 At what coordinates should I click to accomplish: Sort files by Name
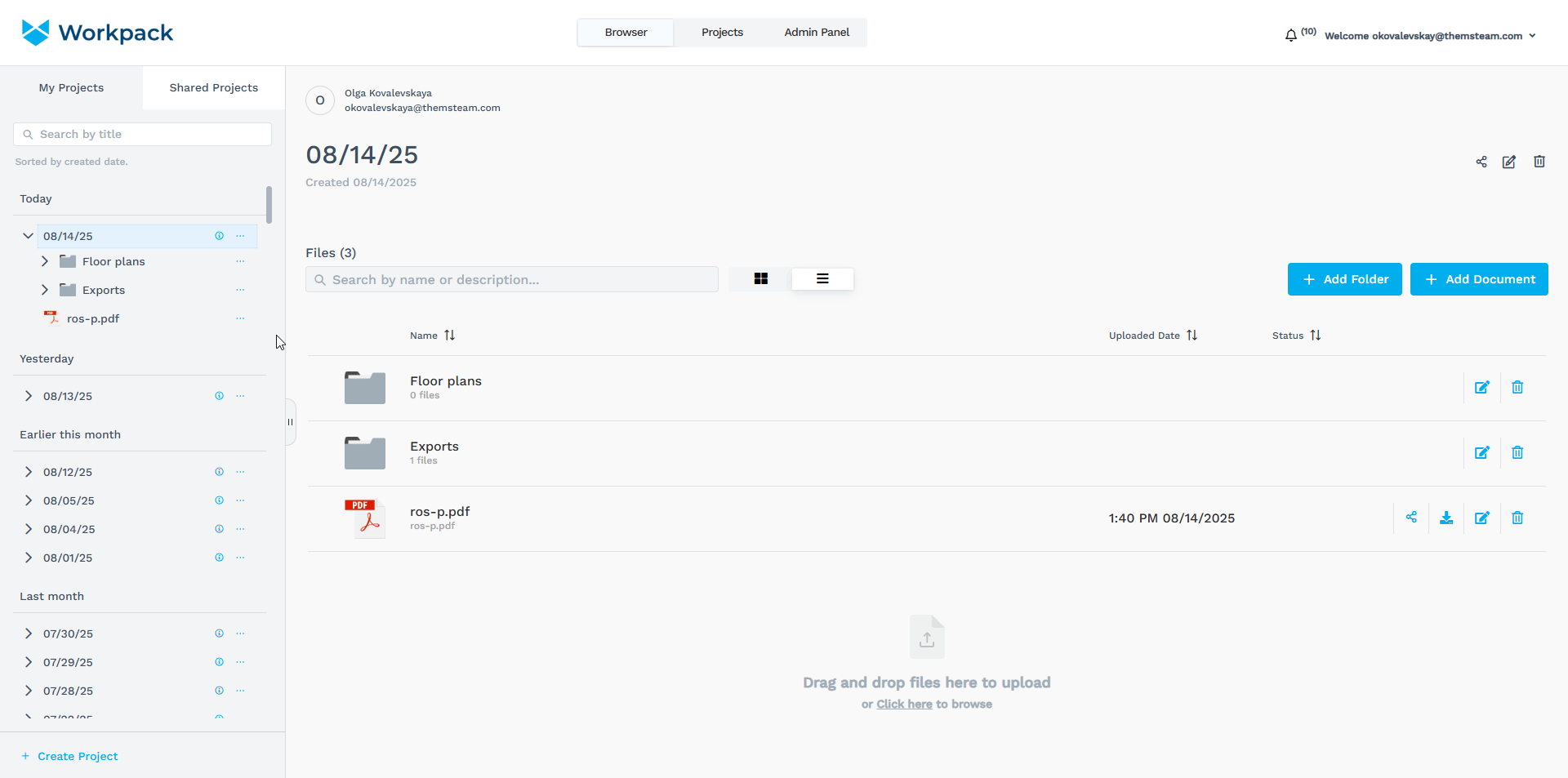click(x=449, y=336)
